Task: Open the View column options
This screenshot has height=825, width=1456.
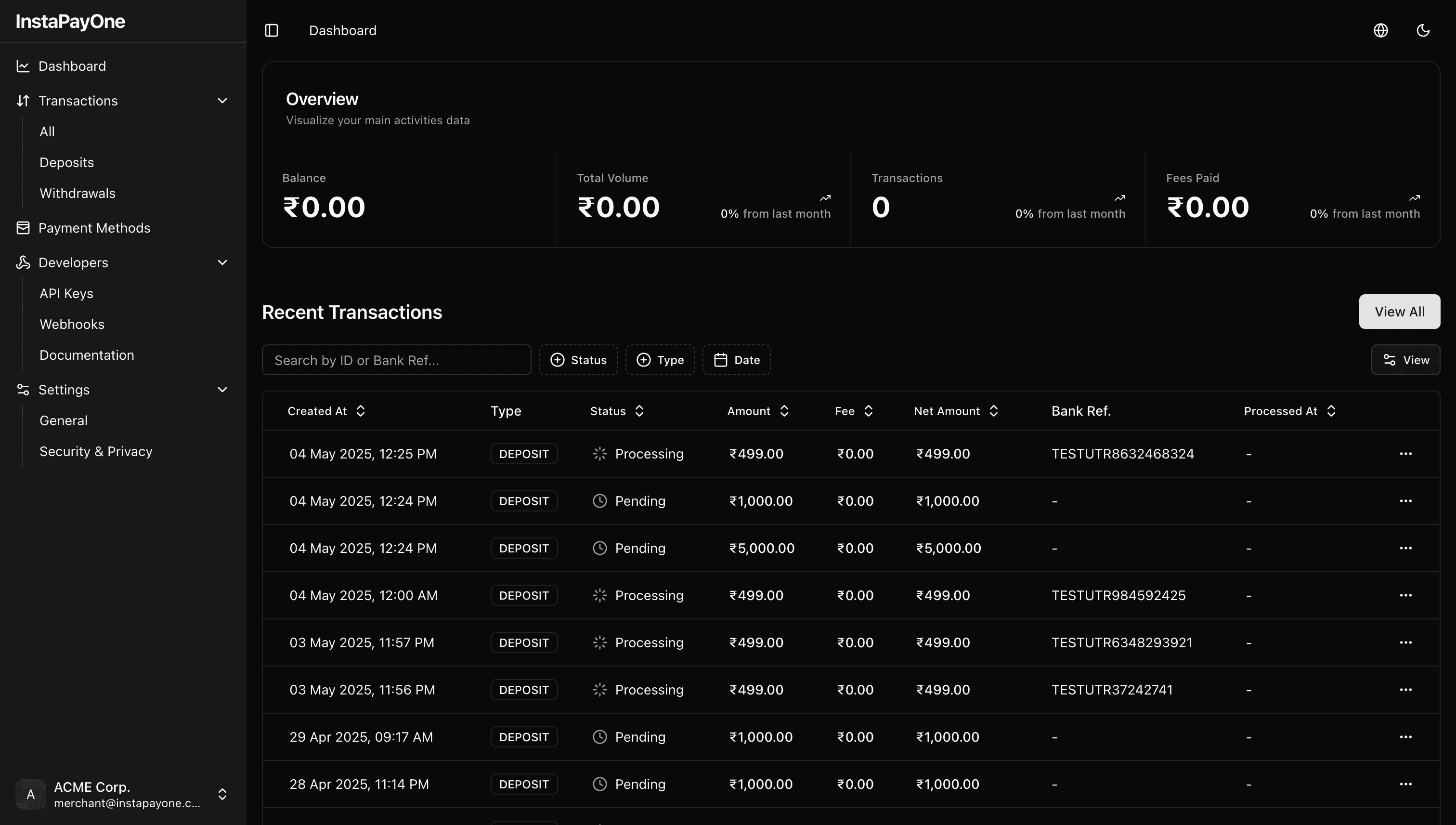Action: pyautogui.click(x=1405, y=360)
